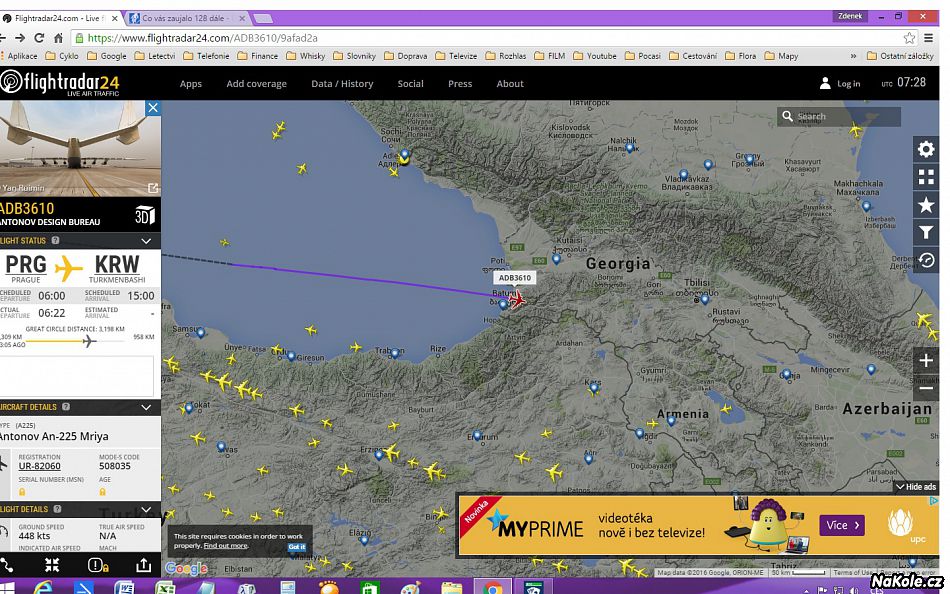Click the browser address bar URL
950x594 pixels.
click(203, 38)
